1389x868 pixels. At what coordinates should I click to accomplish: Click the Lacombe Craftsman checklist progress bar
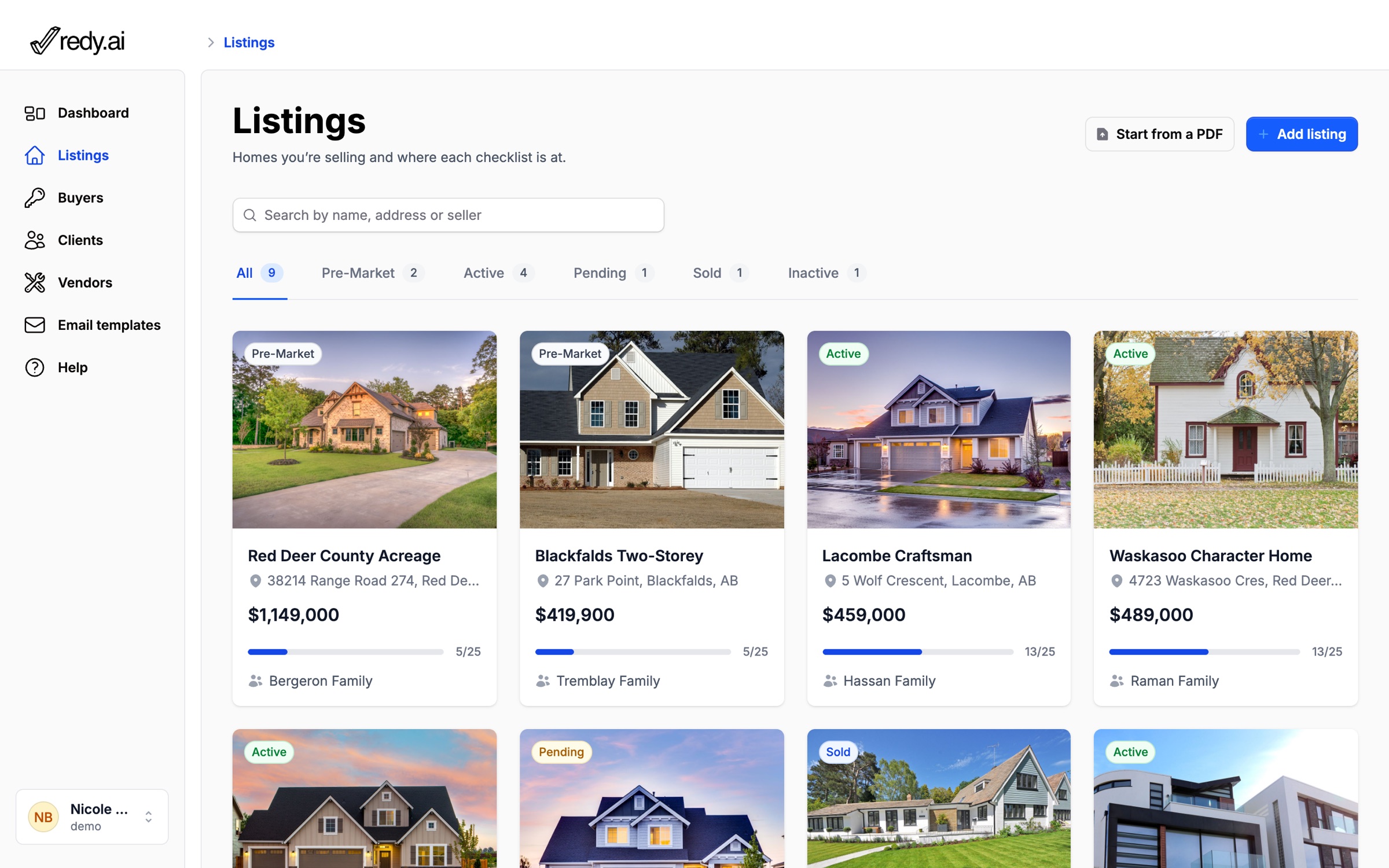pyautogui.click(x=917, y=652)
